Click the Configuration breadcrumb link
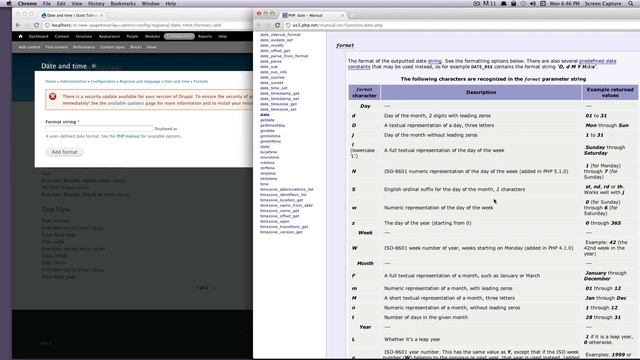 103,82
